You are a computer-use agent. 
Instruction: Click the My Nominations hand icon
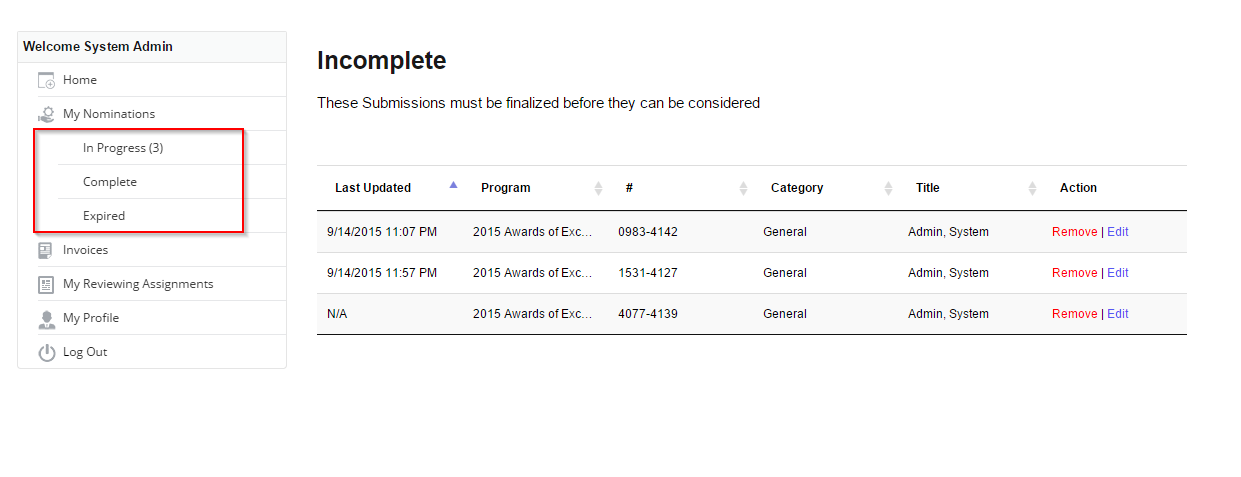(46, 114)
